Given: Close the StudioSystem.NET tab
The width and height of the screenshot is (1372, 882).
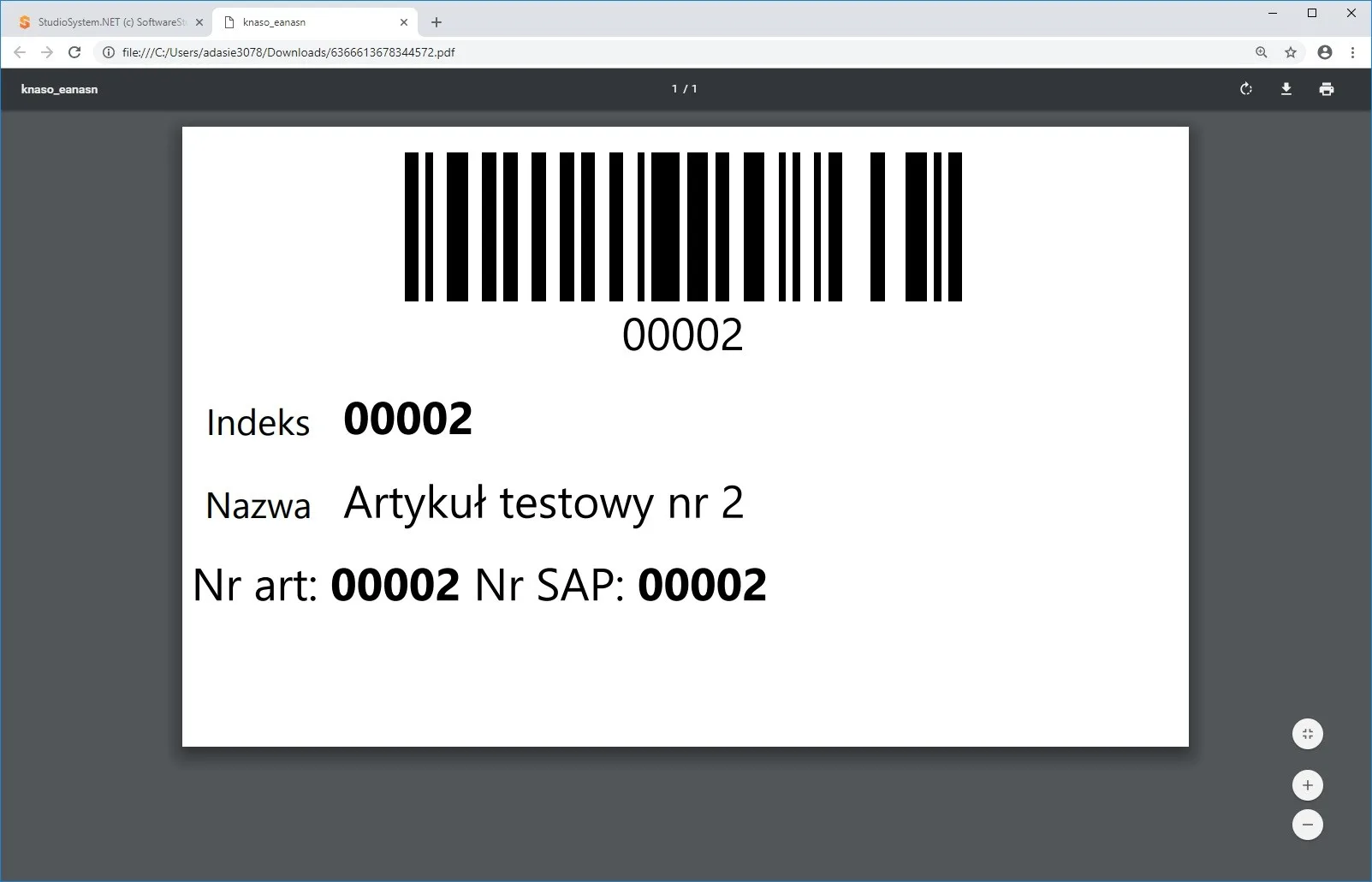Looking at the screenshot, I should (x=199, y=22).
